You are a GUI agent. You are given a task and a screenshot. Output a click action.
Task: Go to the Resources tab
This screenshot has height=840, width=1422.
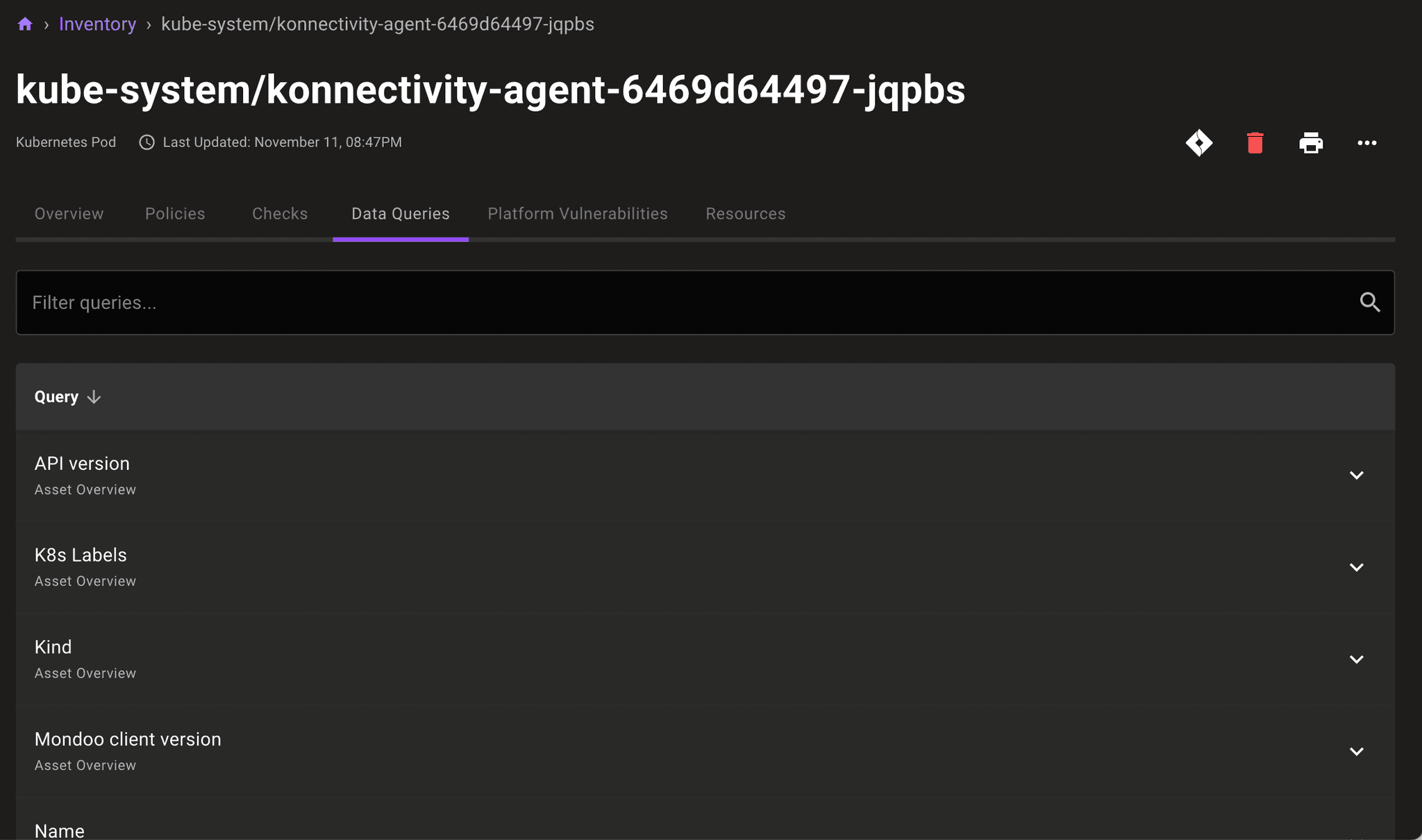coord(745,214)
